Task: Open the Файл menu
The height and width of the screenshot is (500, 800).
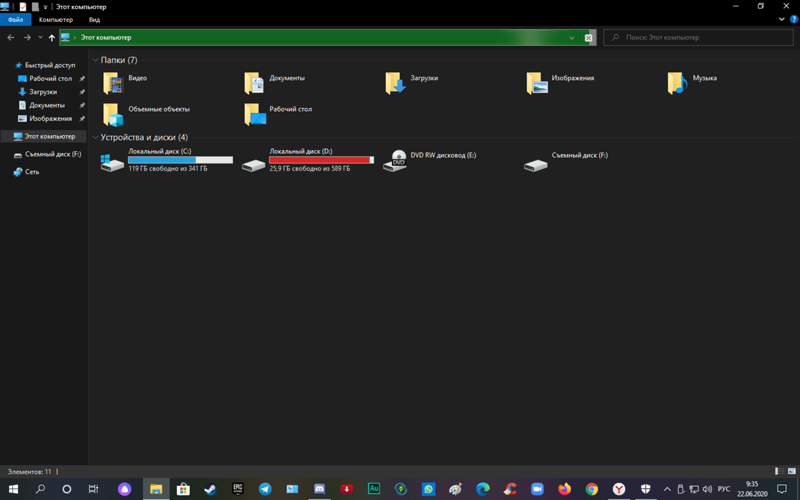Action: [x=15, y=20]
